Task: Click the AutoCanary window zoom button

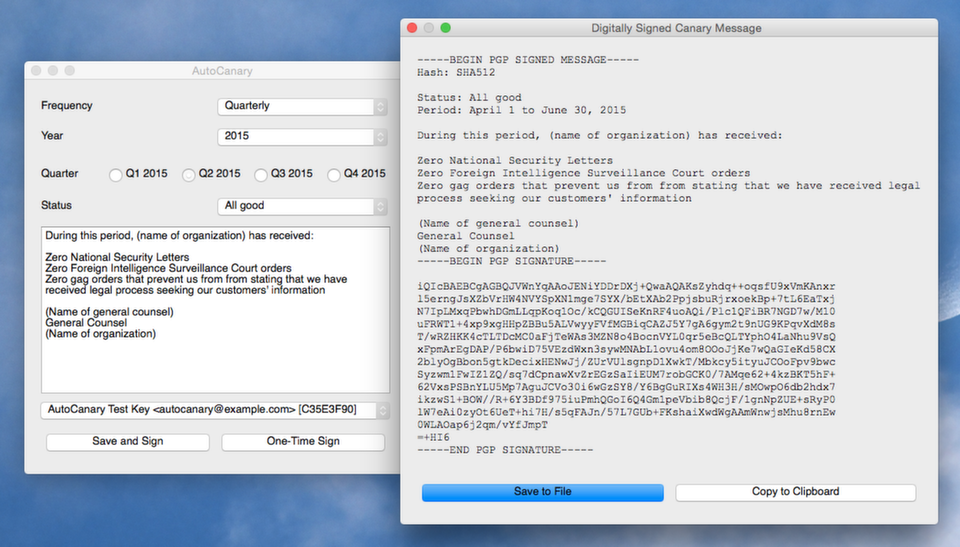Action: [x=70, y=71]
